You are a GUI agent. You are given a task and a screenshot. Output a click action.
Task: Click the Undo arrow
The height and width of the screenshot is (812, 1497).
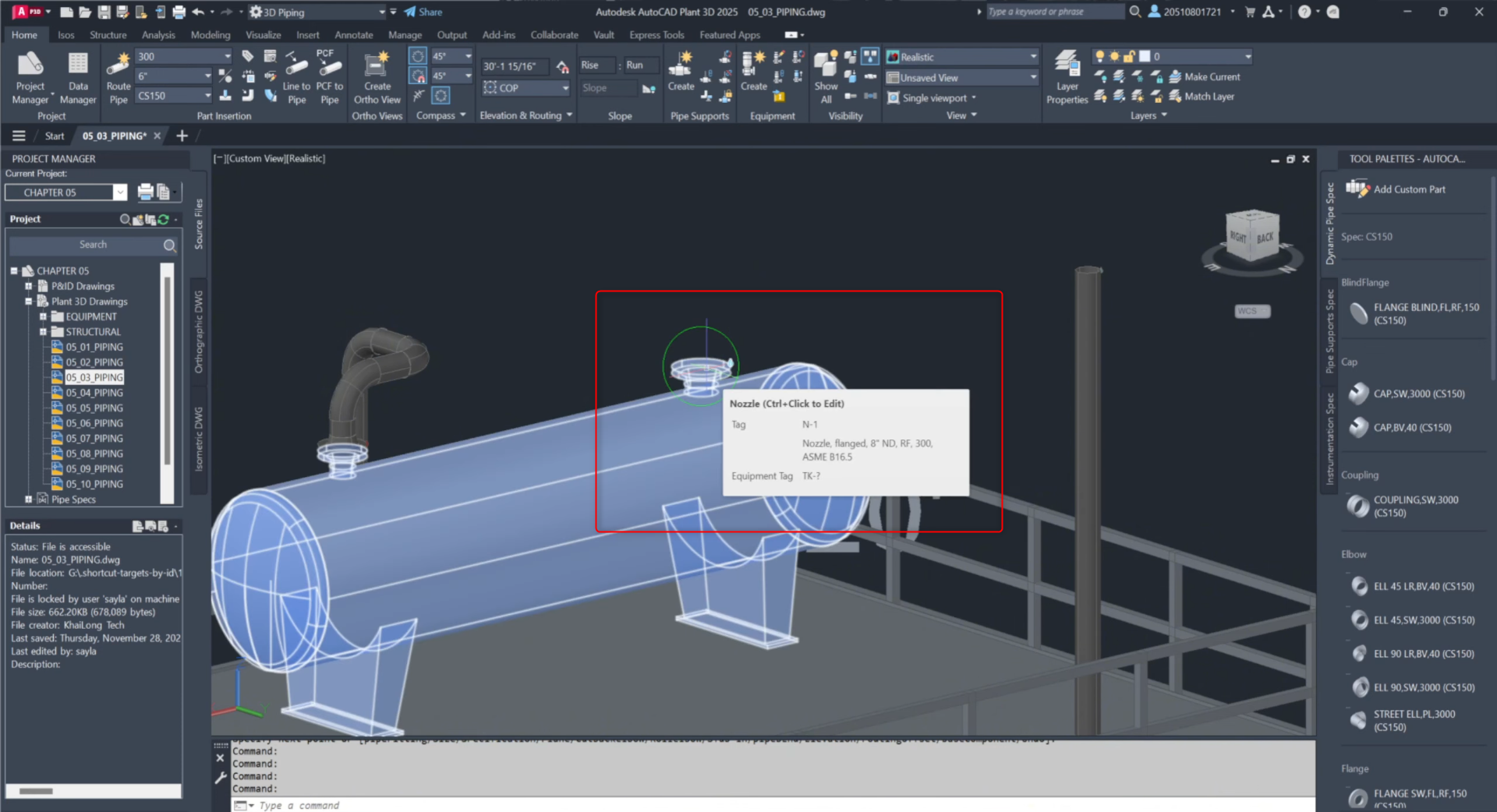198,12
